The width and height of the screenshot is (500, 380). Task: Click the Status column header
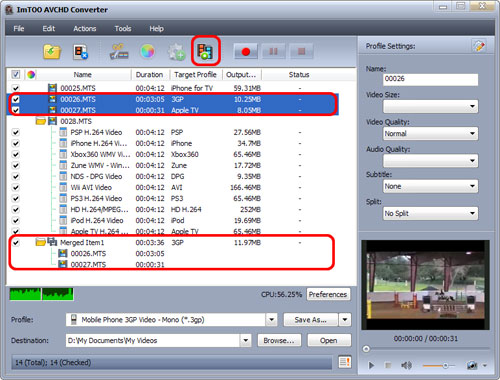pyautogui.click(x=299, y=75)
